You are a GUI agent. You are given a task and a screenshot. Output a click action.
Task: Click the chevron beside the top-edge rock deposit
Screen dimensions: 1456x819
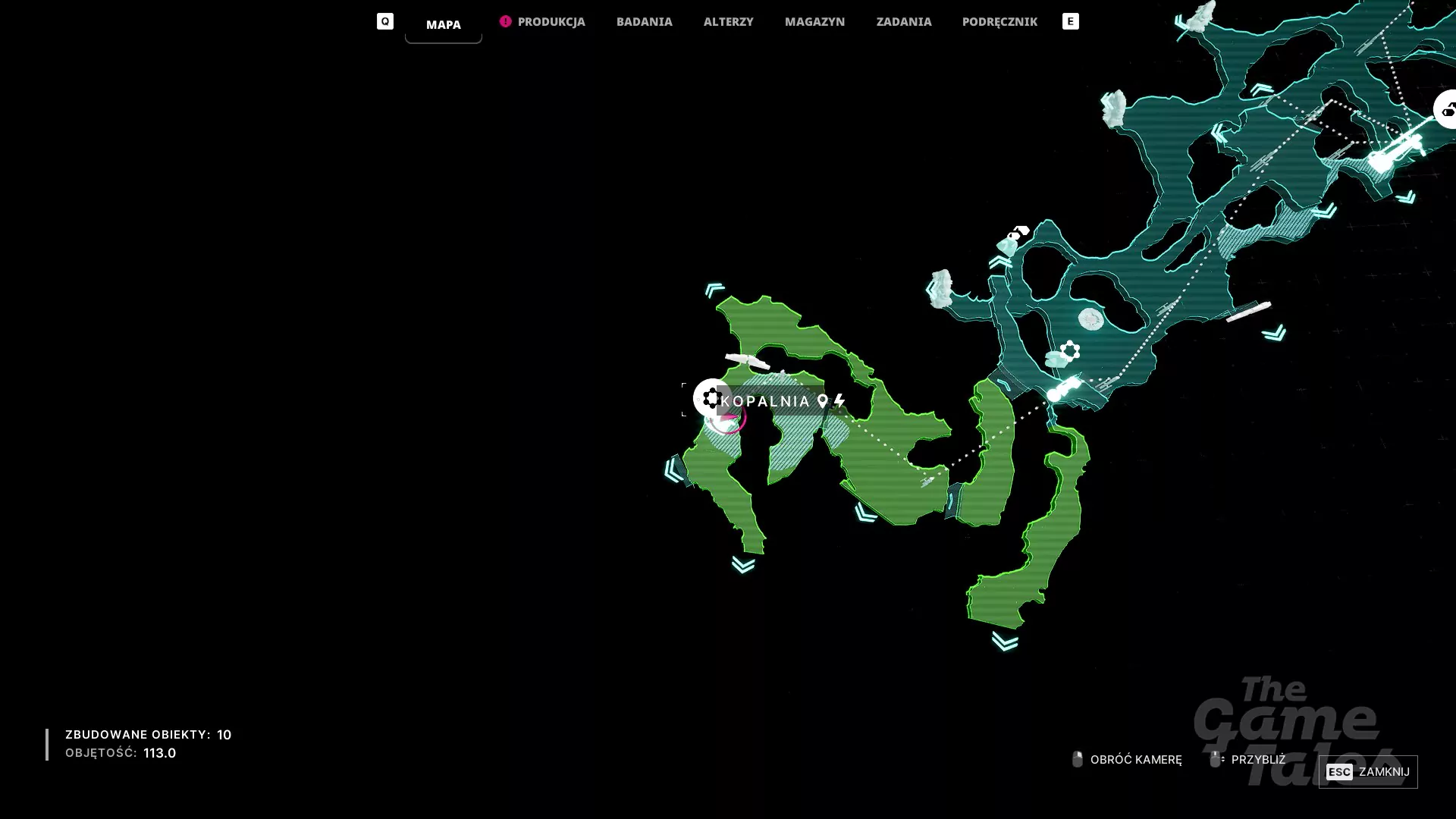pyautogui.click(x=1181, y=23)
